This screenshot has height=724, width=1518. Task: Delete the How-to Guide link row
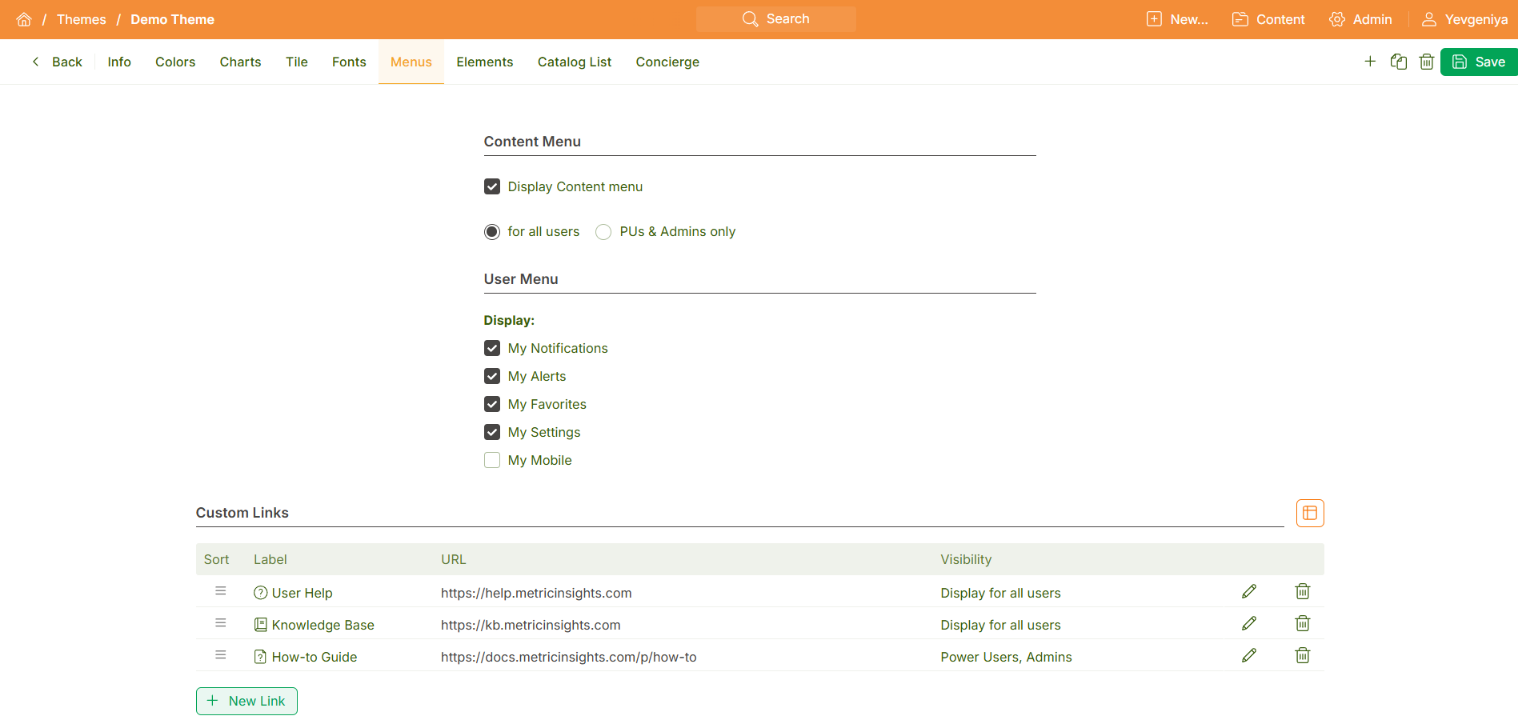tap(1302, 656)
